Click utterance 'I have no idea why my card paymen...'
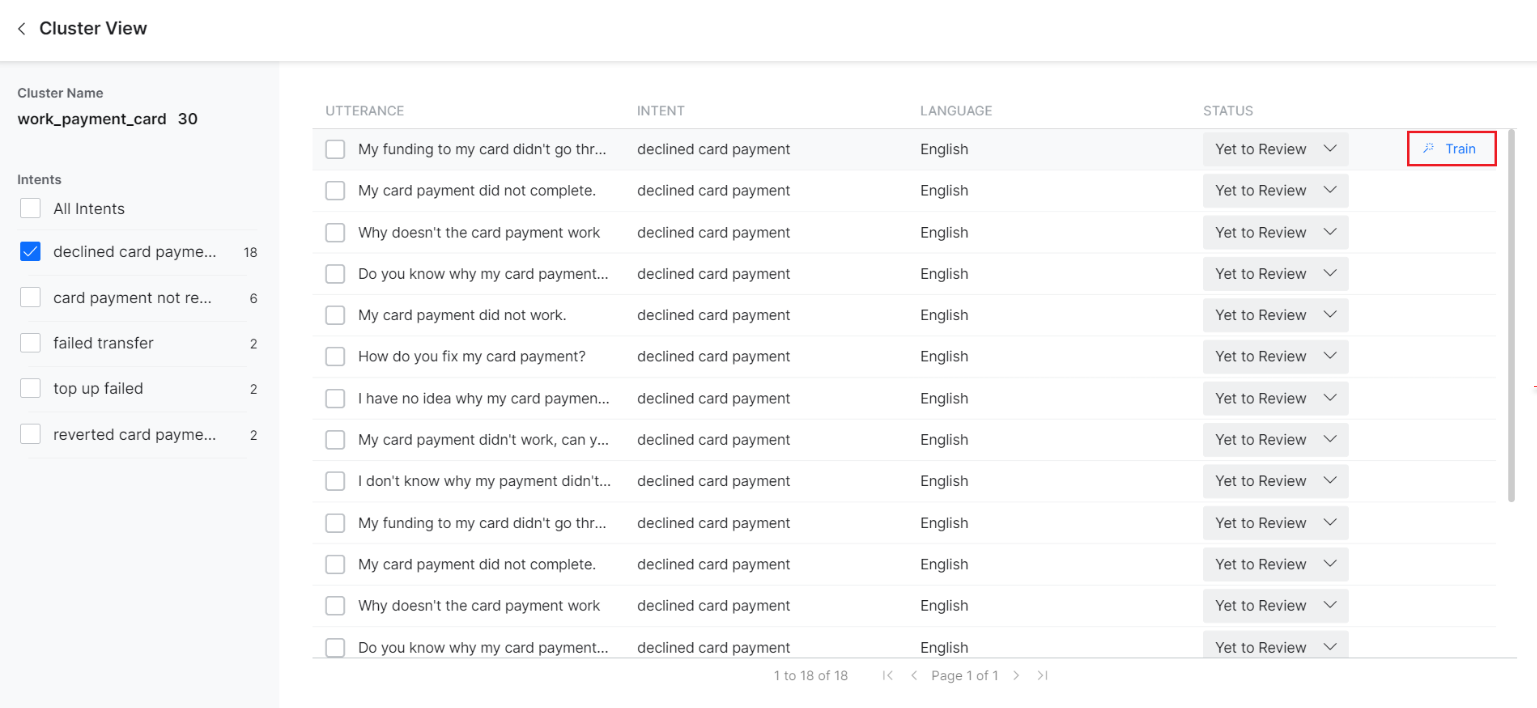The image size is (1537, 708). coord(483,399)
